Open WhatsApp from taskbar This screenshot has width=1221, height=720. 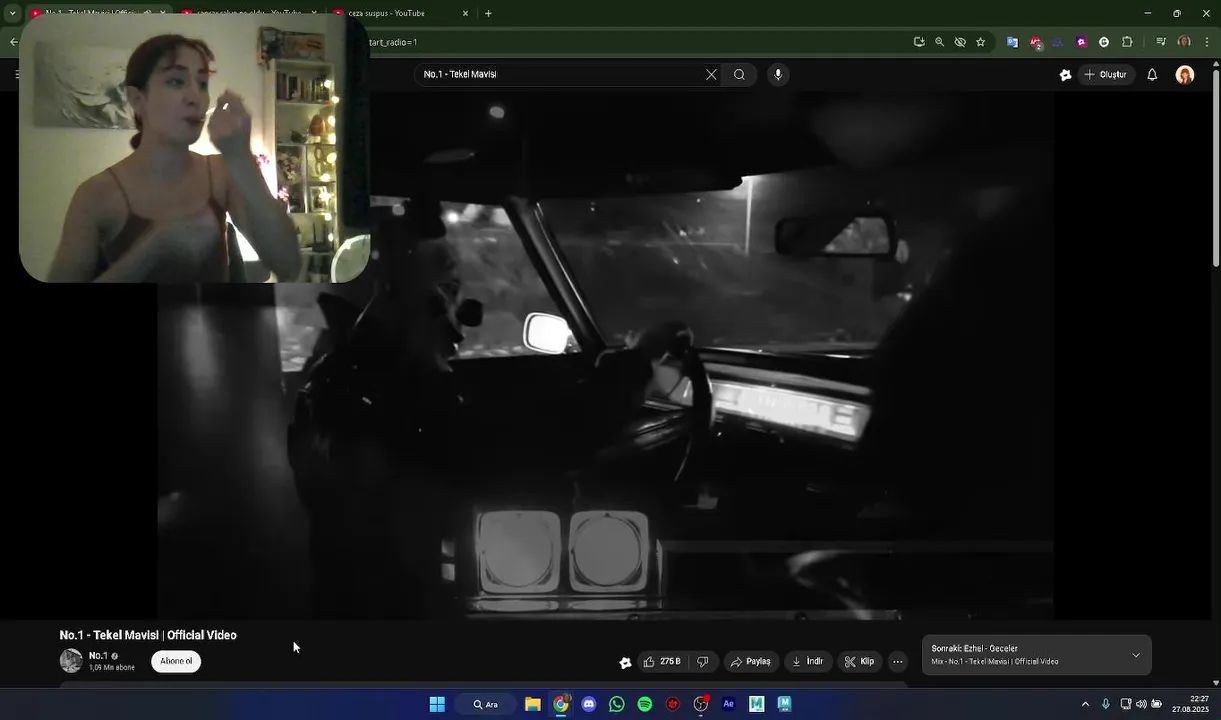tap(617, 704)
